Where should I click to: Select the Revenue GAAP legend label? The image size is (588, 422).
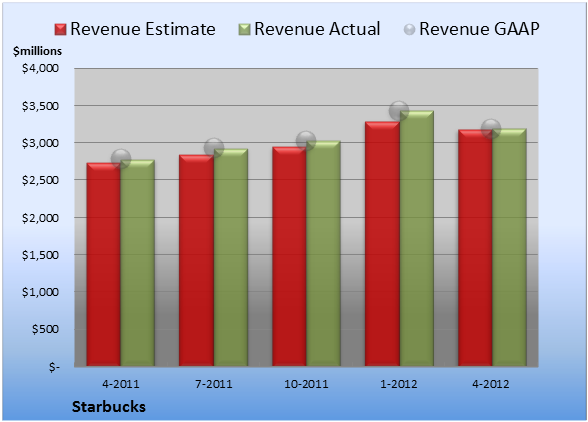(480, 29)
